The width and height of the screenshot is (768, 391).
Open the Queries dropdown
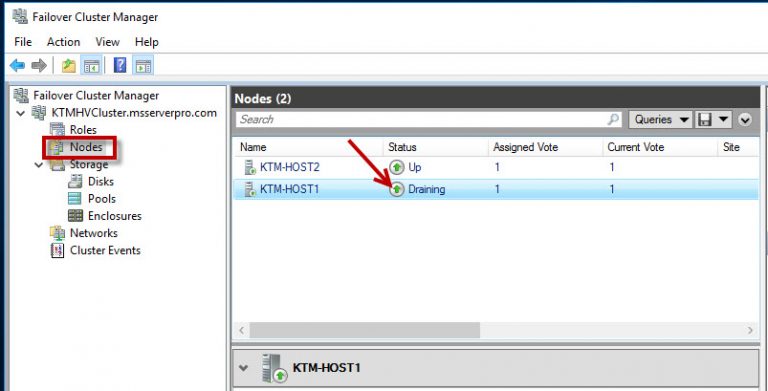pyautogui.click(x=659, y=120)
